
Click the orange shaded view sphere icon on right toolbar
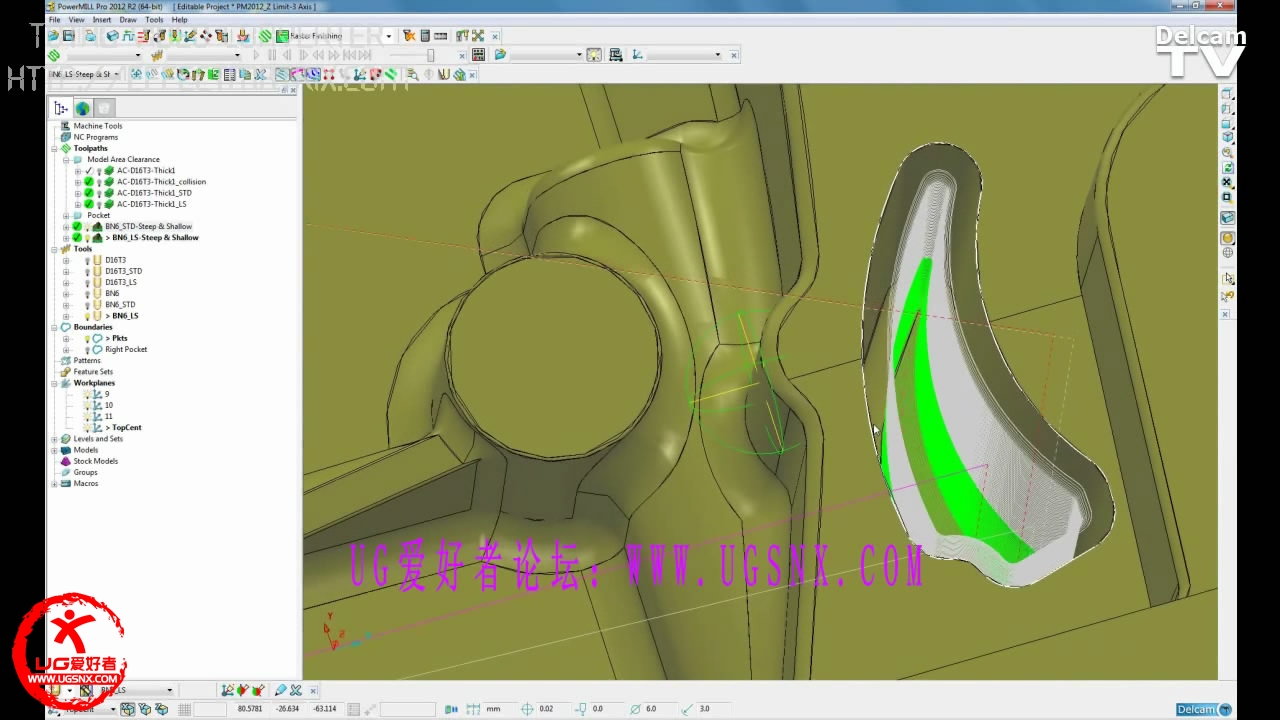(1227, 237)
